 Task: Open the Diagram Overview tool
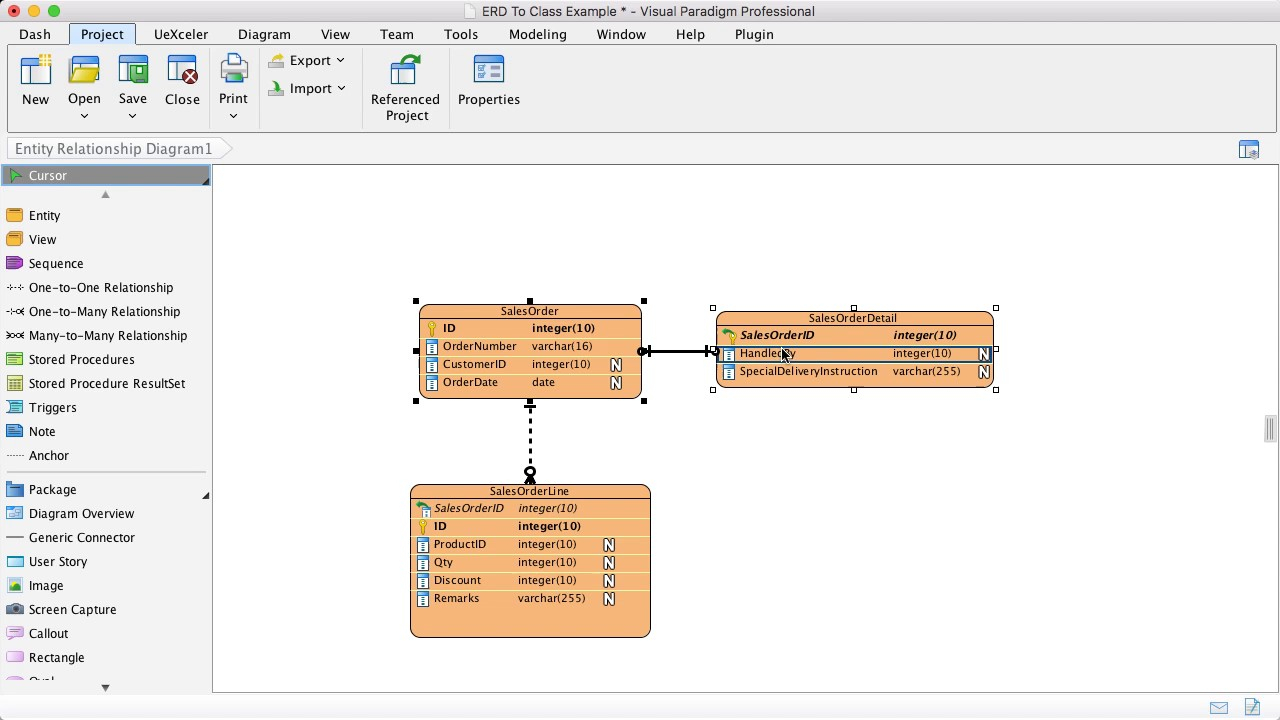tap(81, 513)
